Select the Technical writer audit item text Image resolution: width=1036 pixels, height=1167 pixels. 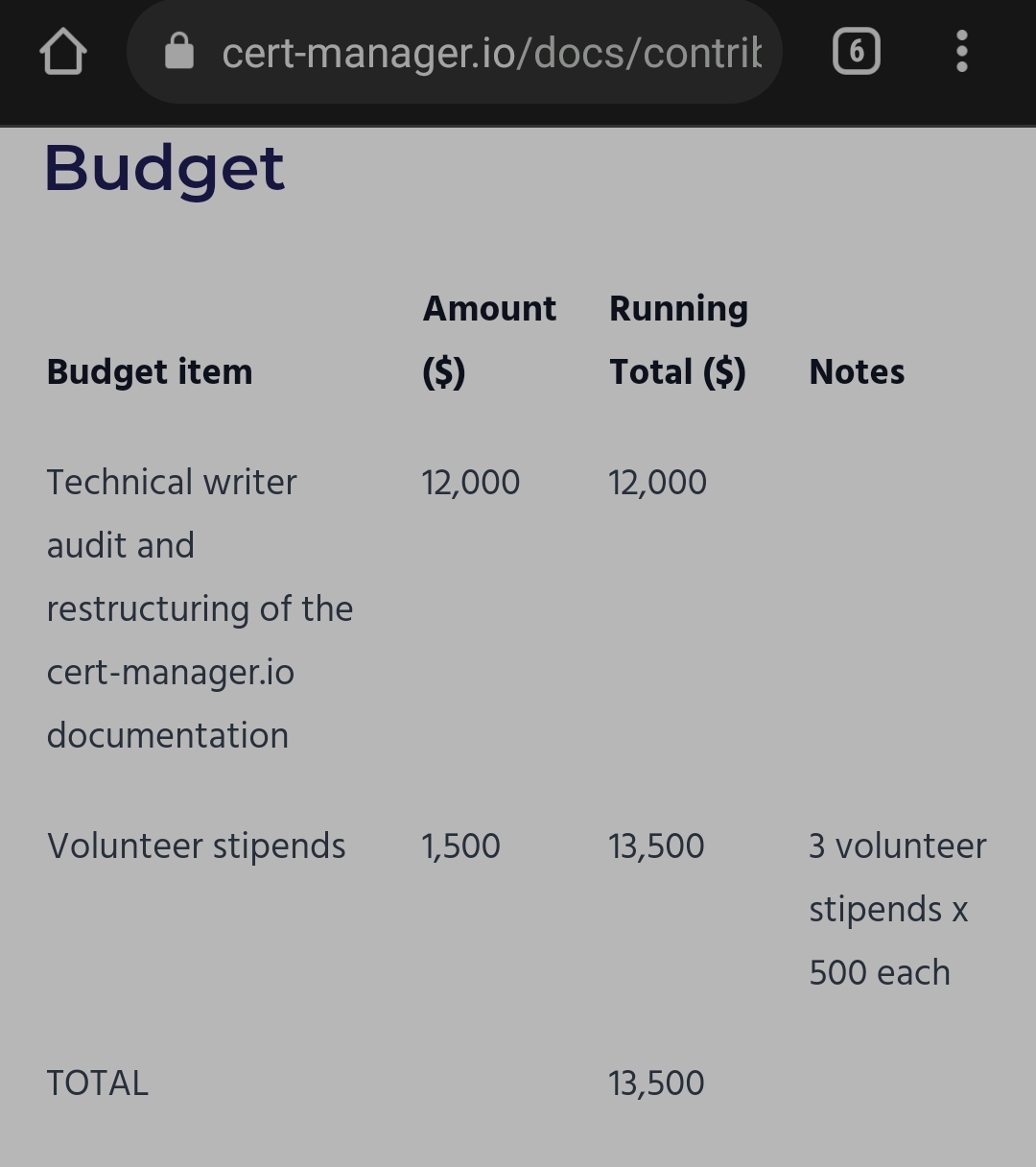coord(200,608)
